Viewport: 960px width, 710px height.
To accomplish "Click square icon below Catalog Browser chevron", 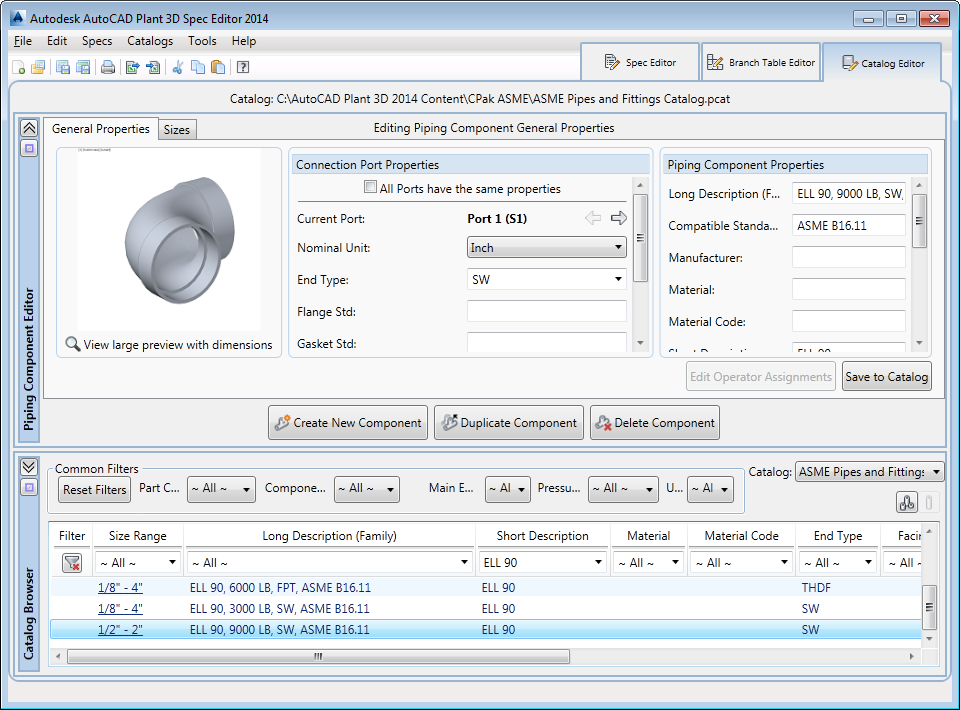I will pyautogui.click(x=29, y=488).
